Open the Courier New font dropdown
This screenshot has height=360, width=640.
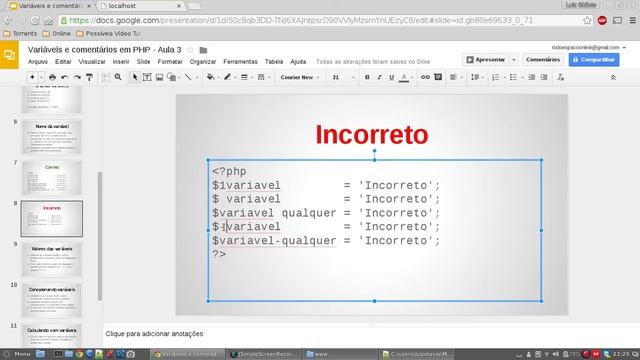coord(300,77)
